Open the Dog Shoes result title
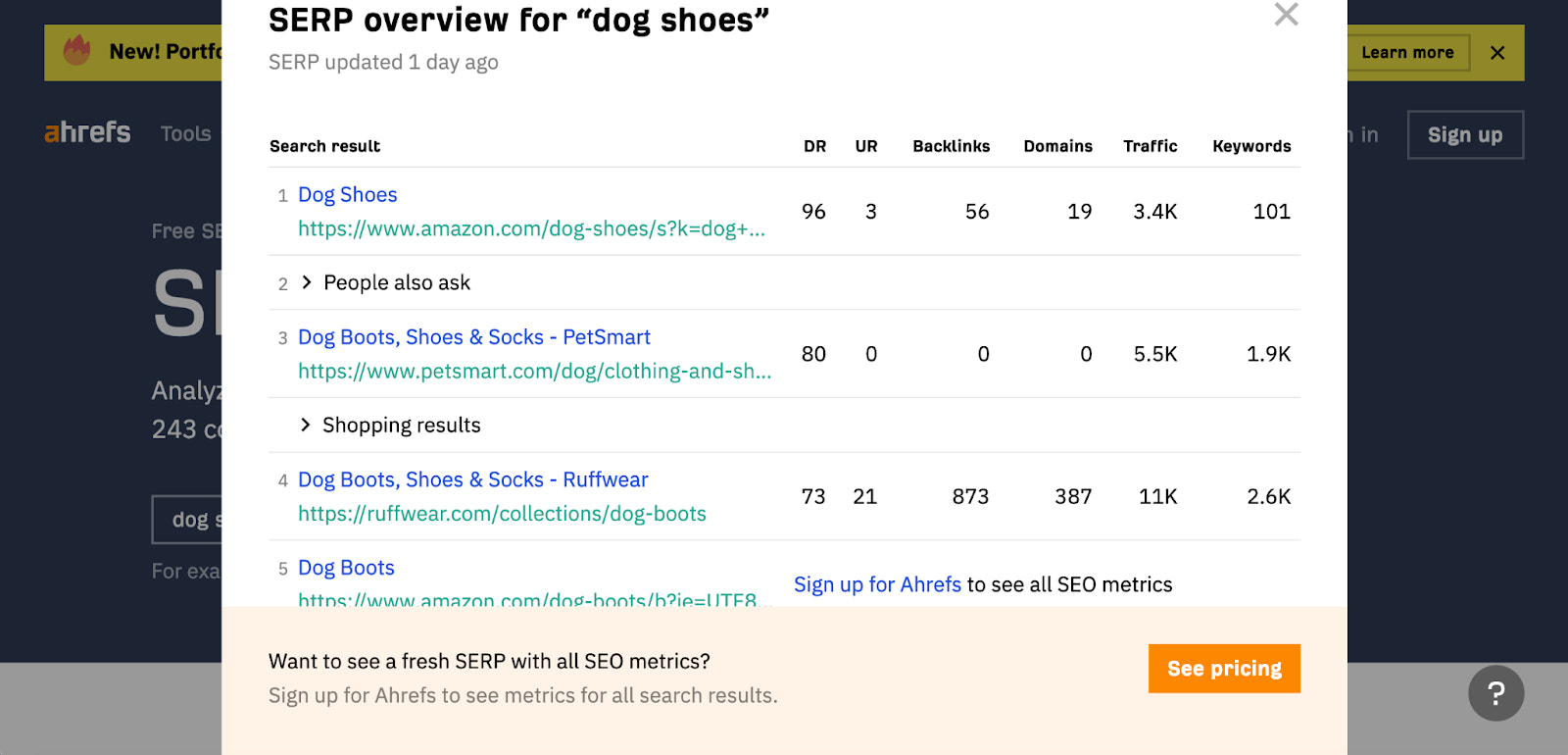1568x755 pixels. coord(348,195)
